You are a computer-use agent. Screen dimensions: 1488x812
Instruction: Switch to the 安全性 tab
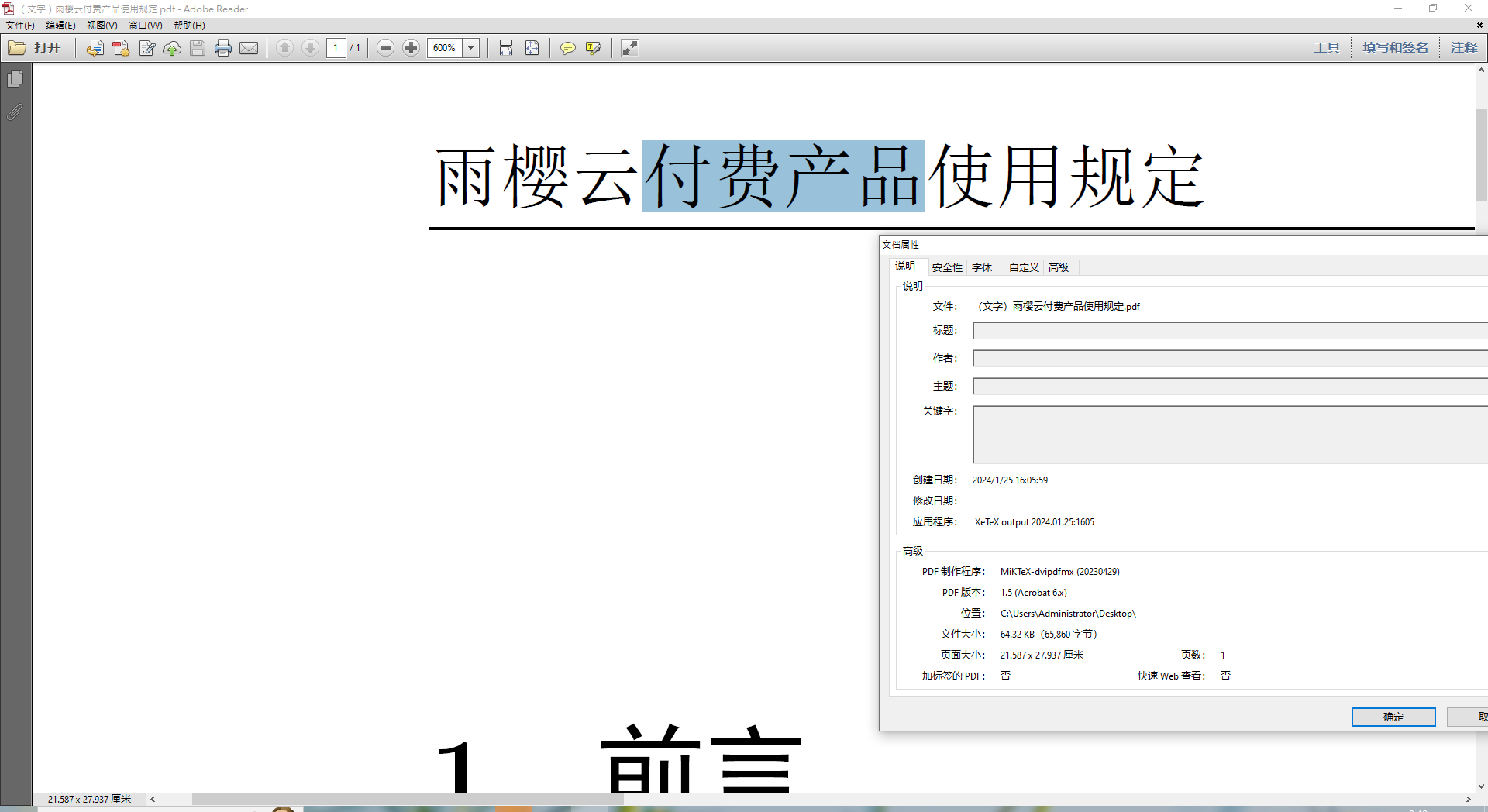[947, 267]
